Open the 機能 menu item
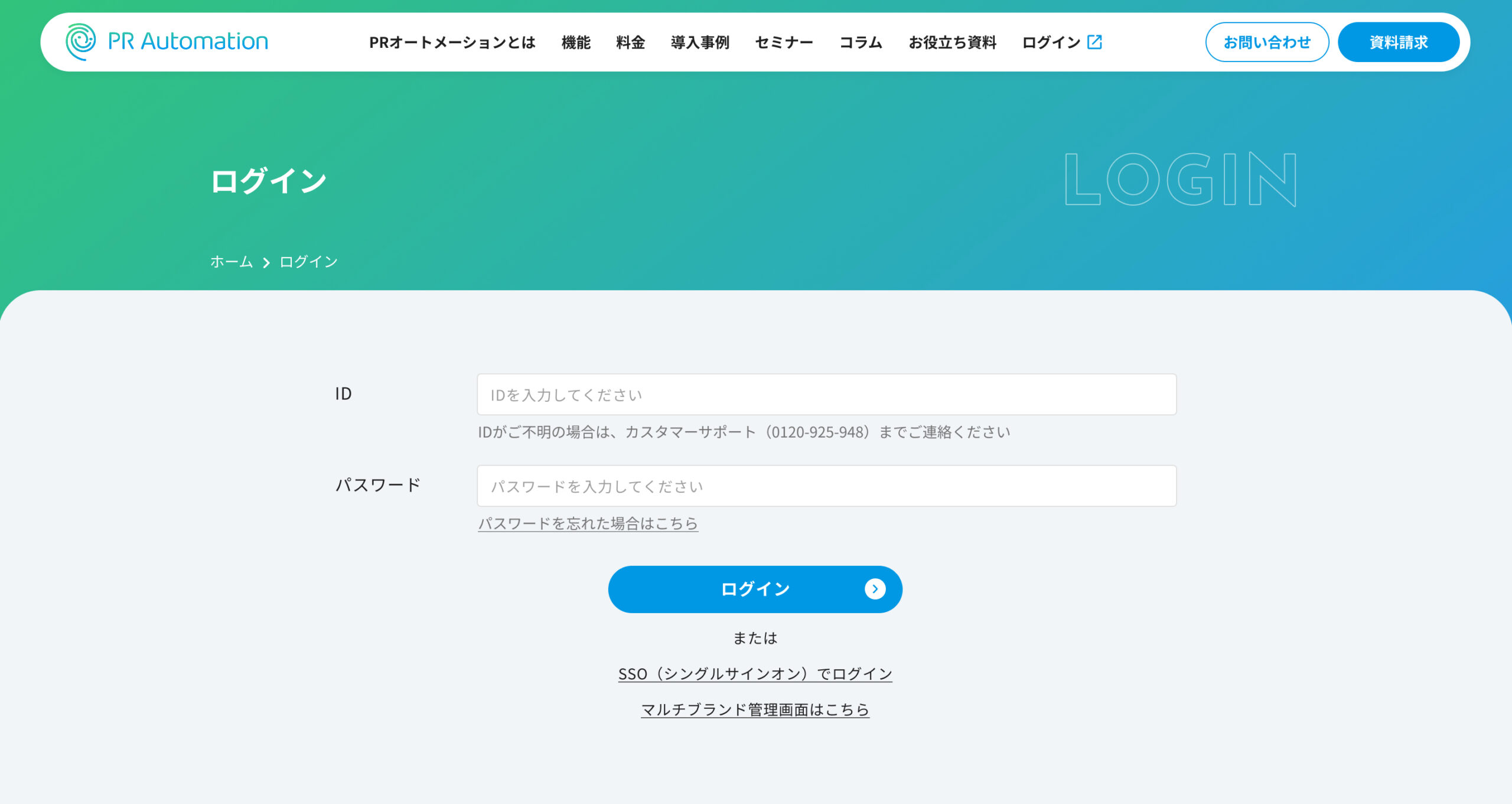 pyautogui.click(x=576, y=43)
